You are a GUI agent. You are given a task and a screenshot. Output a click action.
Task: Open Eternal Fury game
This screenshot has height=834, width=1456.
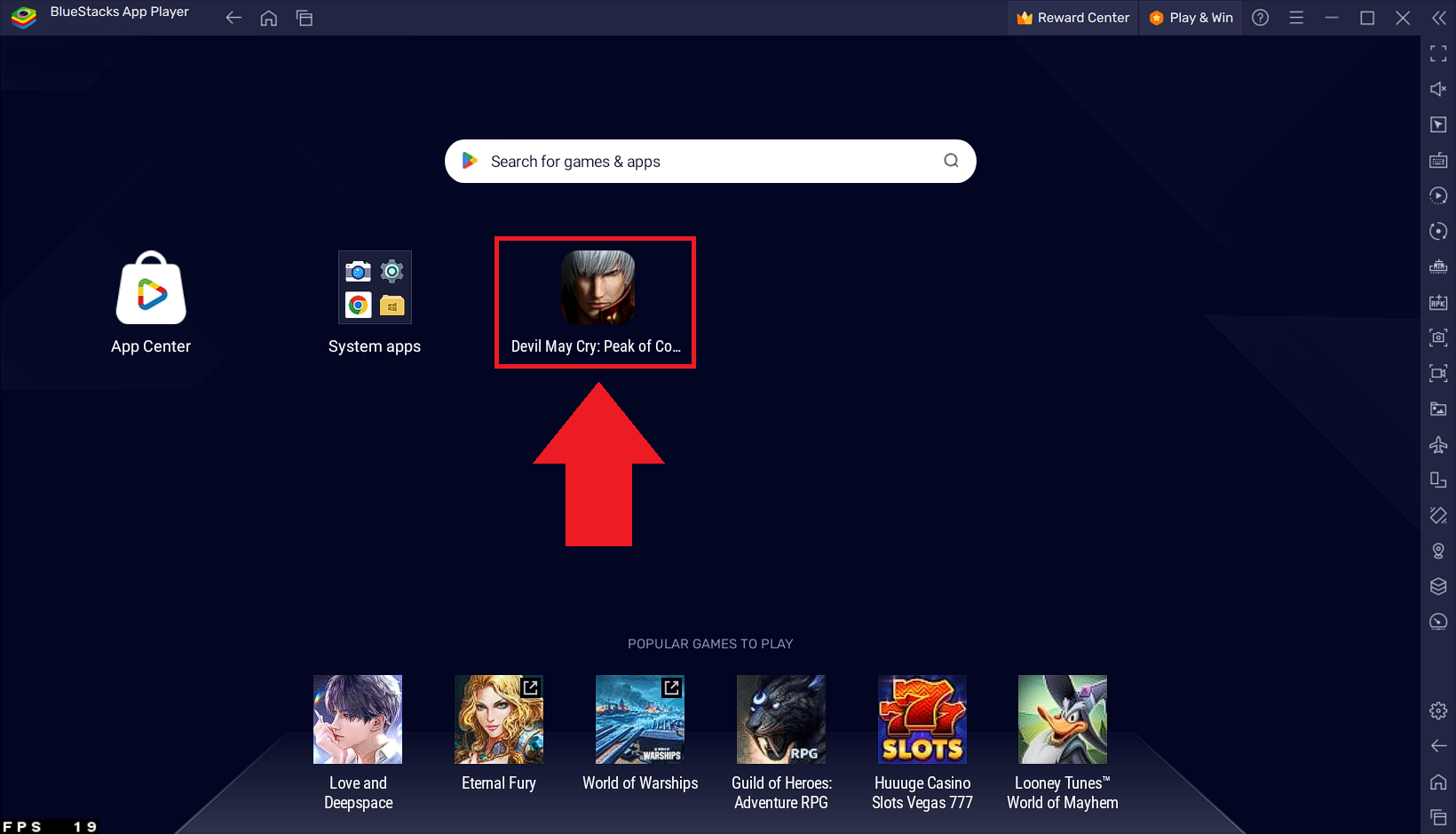[499, 734]
